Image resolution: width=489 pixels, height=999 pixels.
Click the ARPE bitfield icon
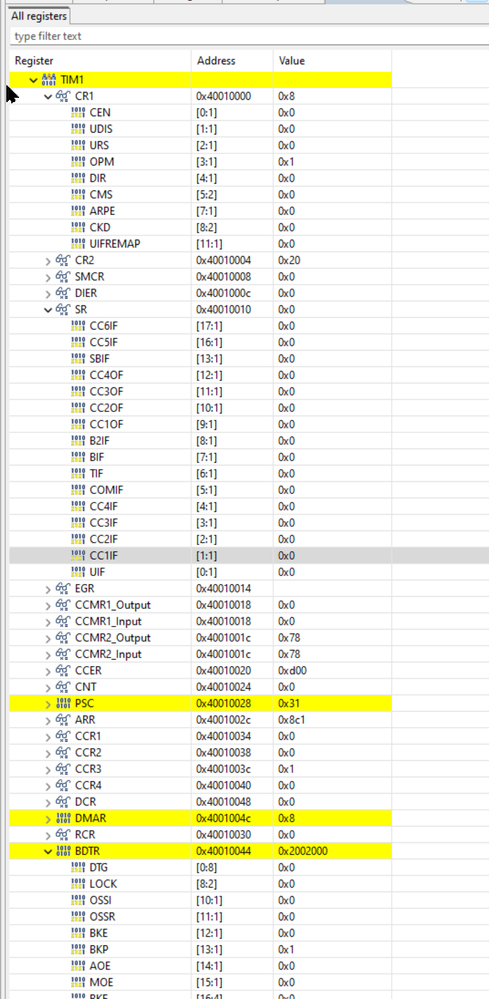(x=78, y=212)
